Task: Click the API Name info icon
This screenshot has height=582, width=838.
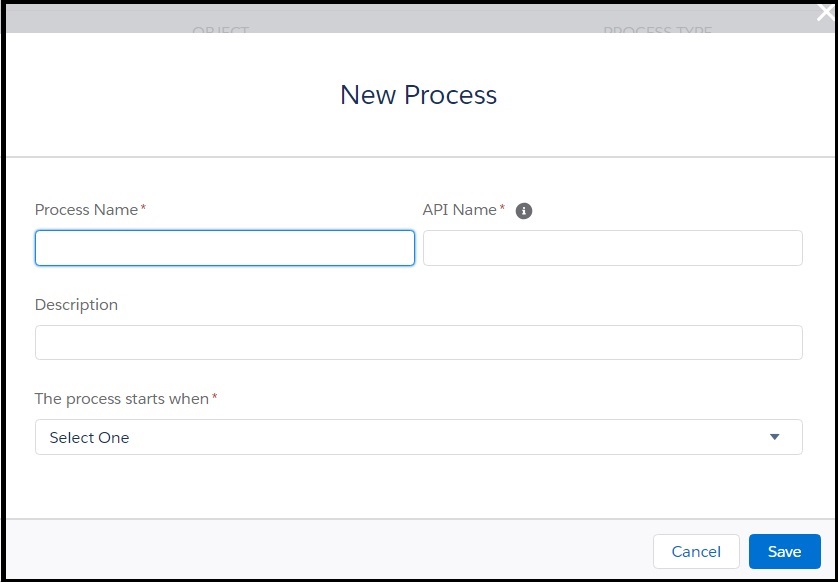Action: pyautogui.click(x=524, y=211)
